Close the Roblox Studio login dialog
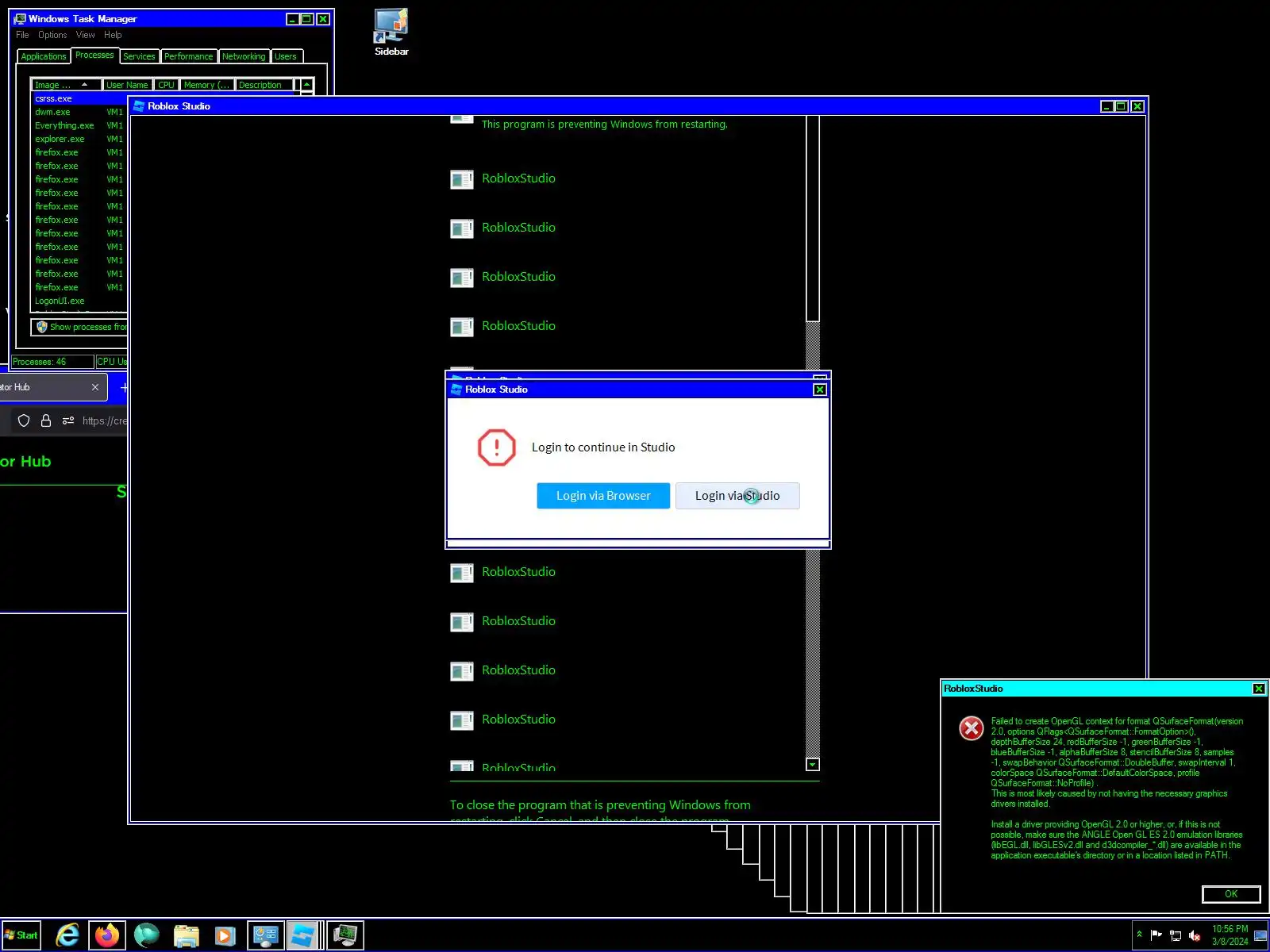The height and width of the screenshot is (952, 1270). coord(820,390)
